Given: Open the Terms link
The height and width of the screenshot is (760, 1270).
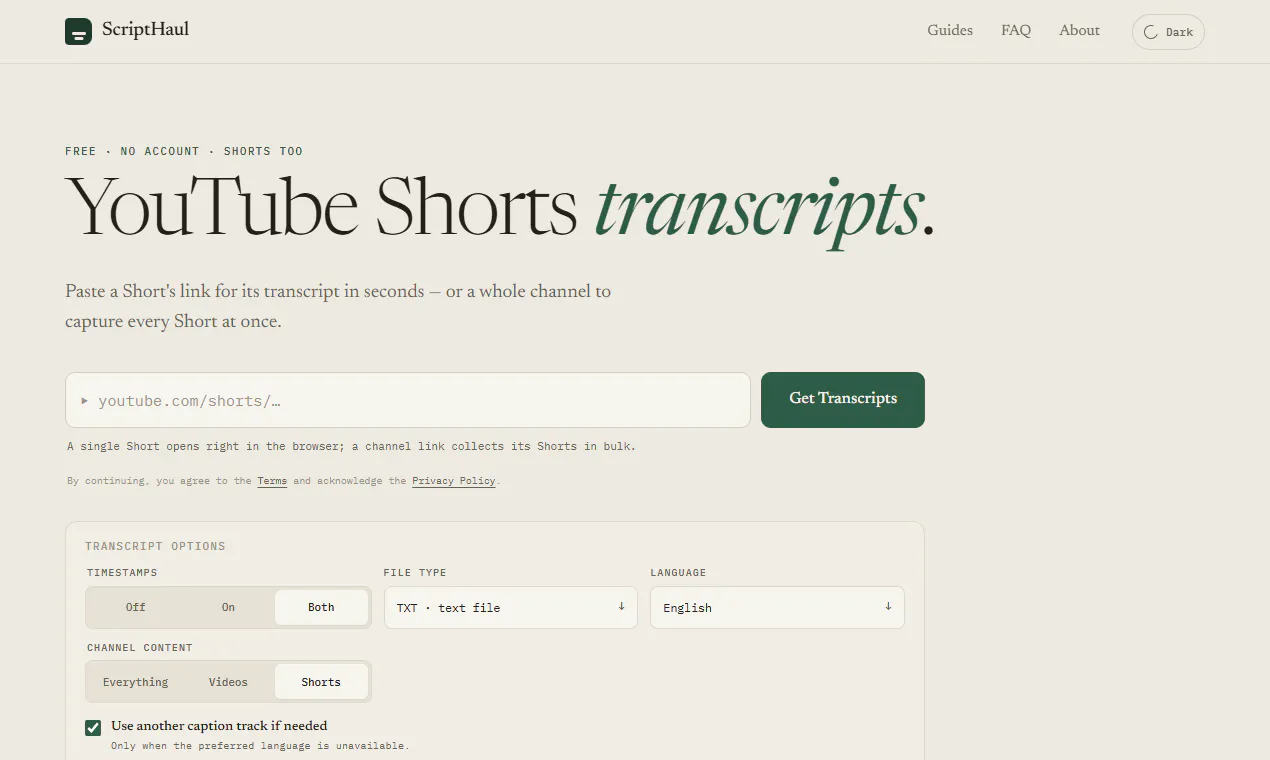Looking at the screenshot, I should click(x=272, y=481).
